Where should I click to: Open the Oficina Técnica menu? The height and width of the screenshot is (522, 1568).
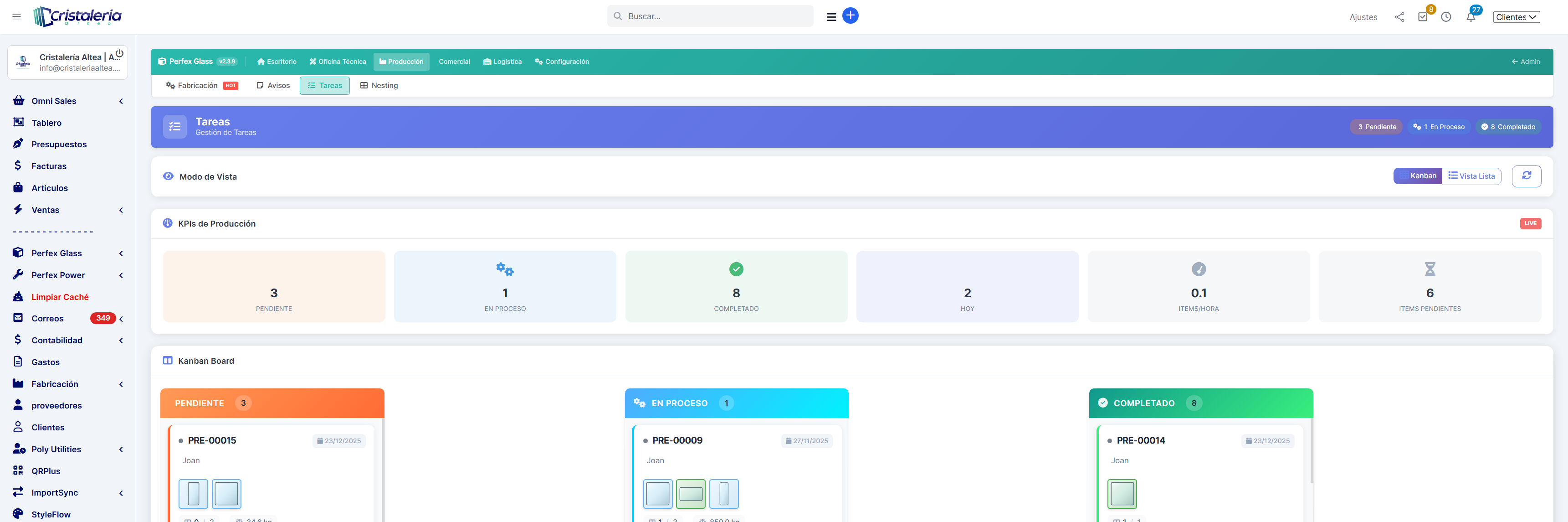337,62
